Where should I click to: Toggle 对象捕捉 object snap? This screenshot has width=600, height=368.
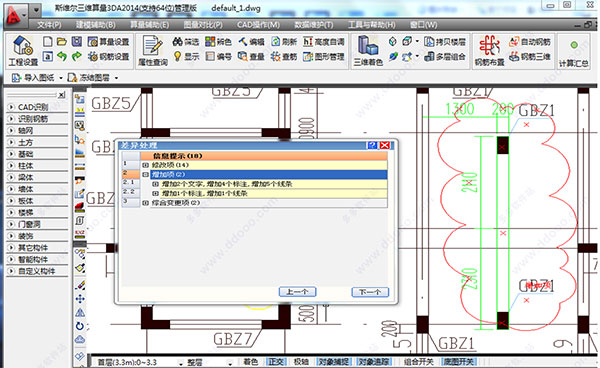333,361
